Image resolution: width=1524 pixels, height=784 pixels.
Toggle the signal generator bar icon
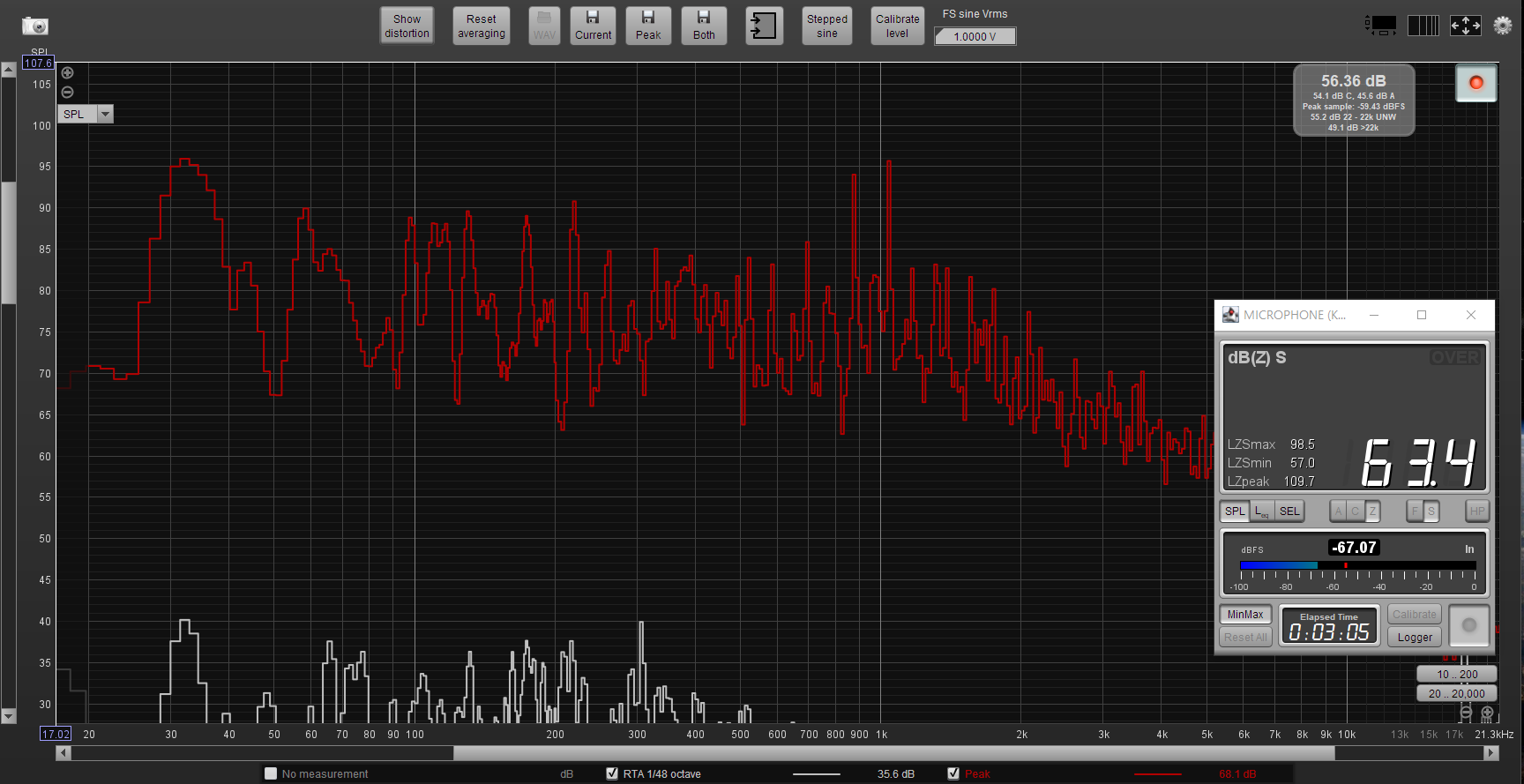coord(1381,26)
